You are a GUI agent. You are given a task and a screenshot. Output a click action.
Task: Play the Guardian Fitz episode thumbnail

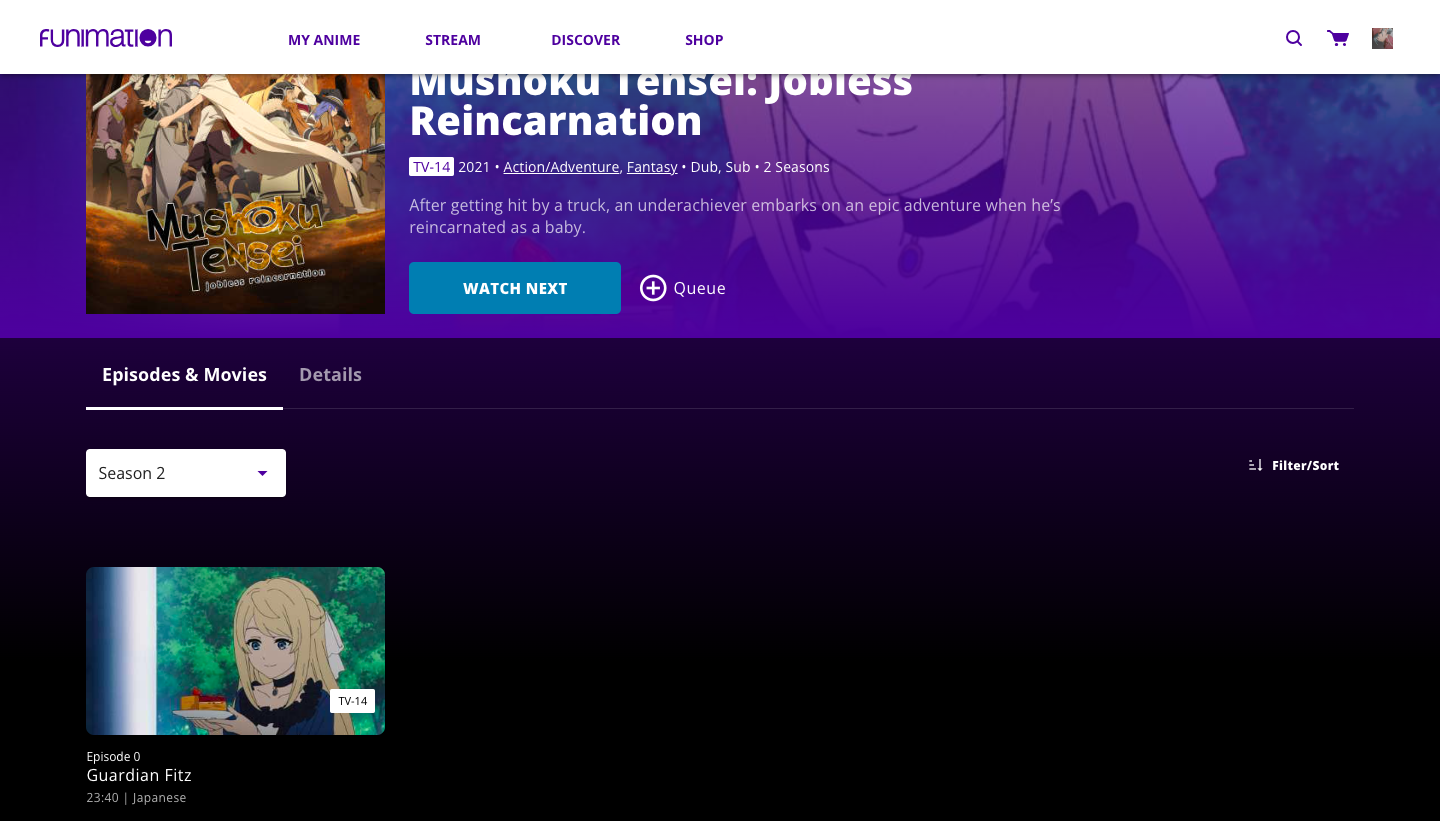(235, 651)
